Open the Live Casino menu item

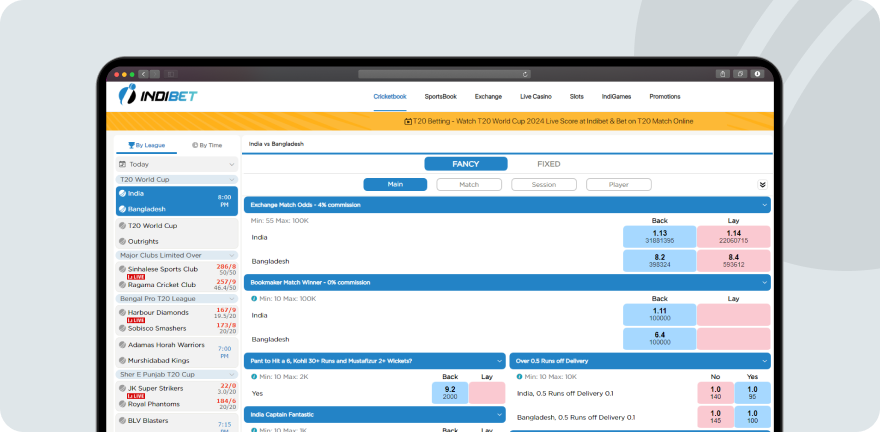536,96
